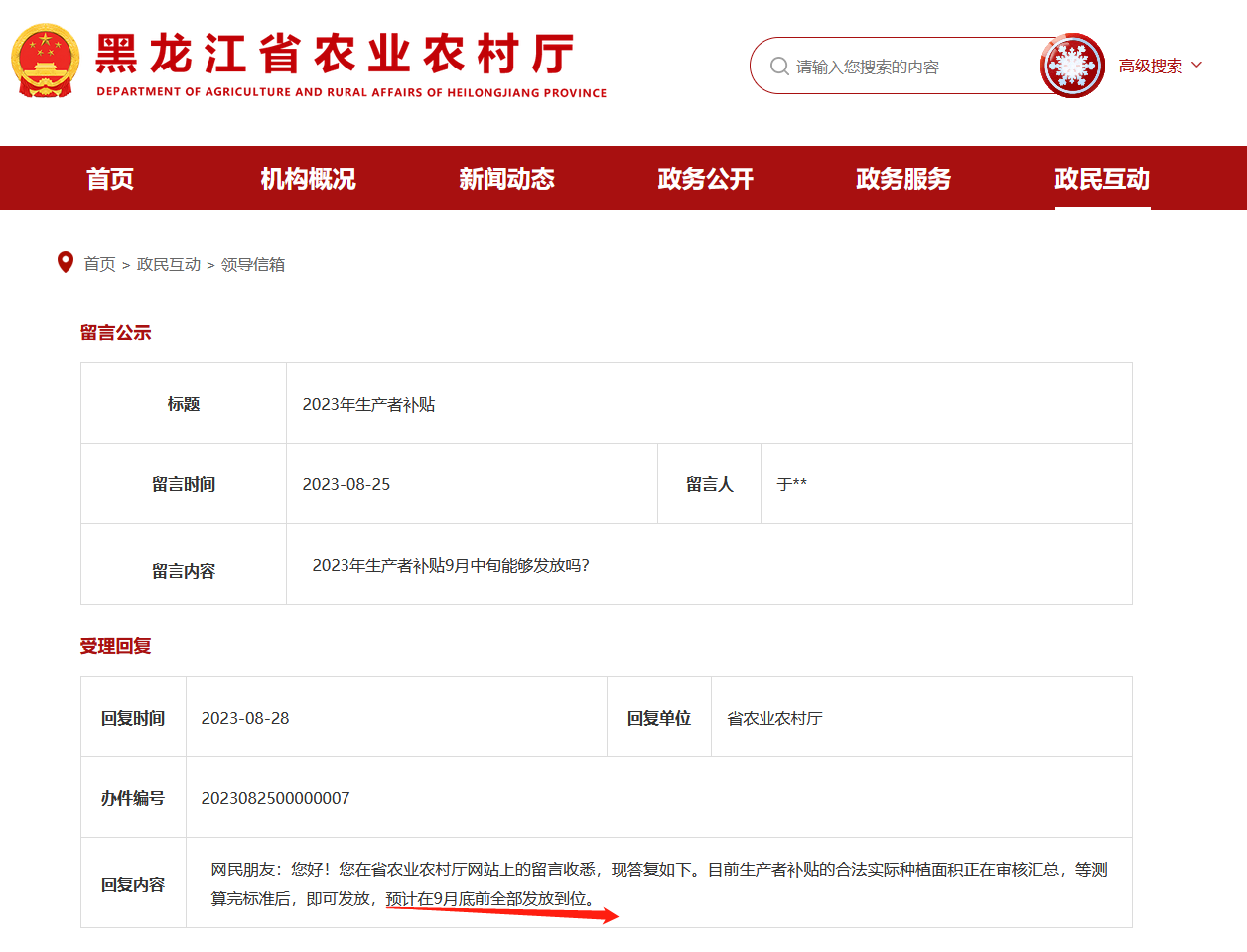Click the underlined text 预计在9月底前全部发放到位
This screenshot has width=1247, height=952.
pos(486,898)
